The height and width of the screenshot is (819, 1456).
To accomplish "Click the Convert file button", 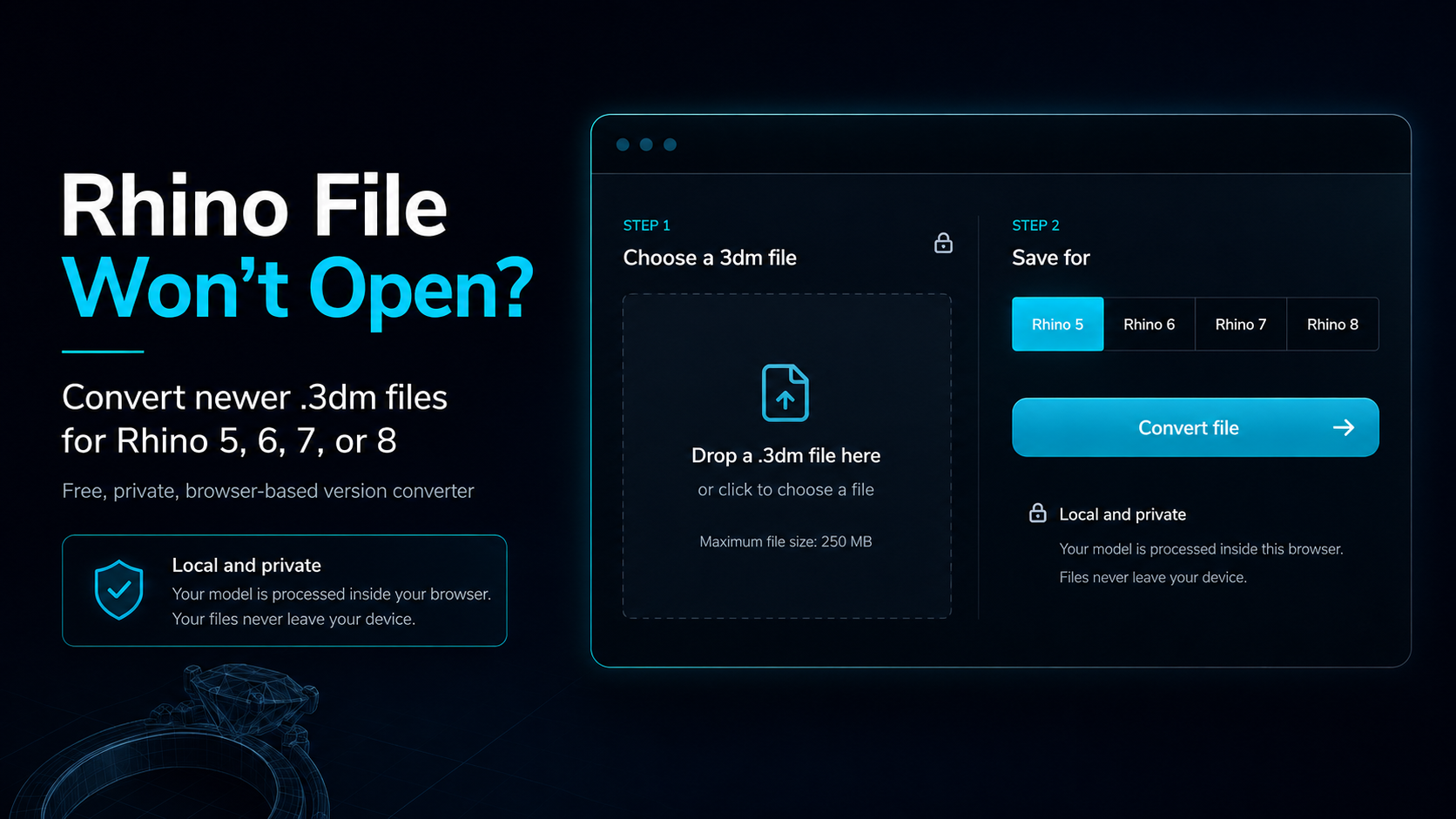I will coord(1195,427).
